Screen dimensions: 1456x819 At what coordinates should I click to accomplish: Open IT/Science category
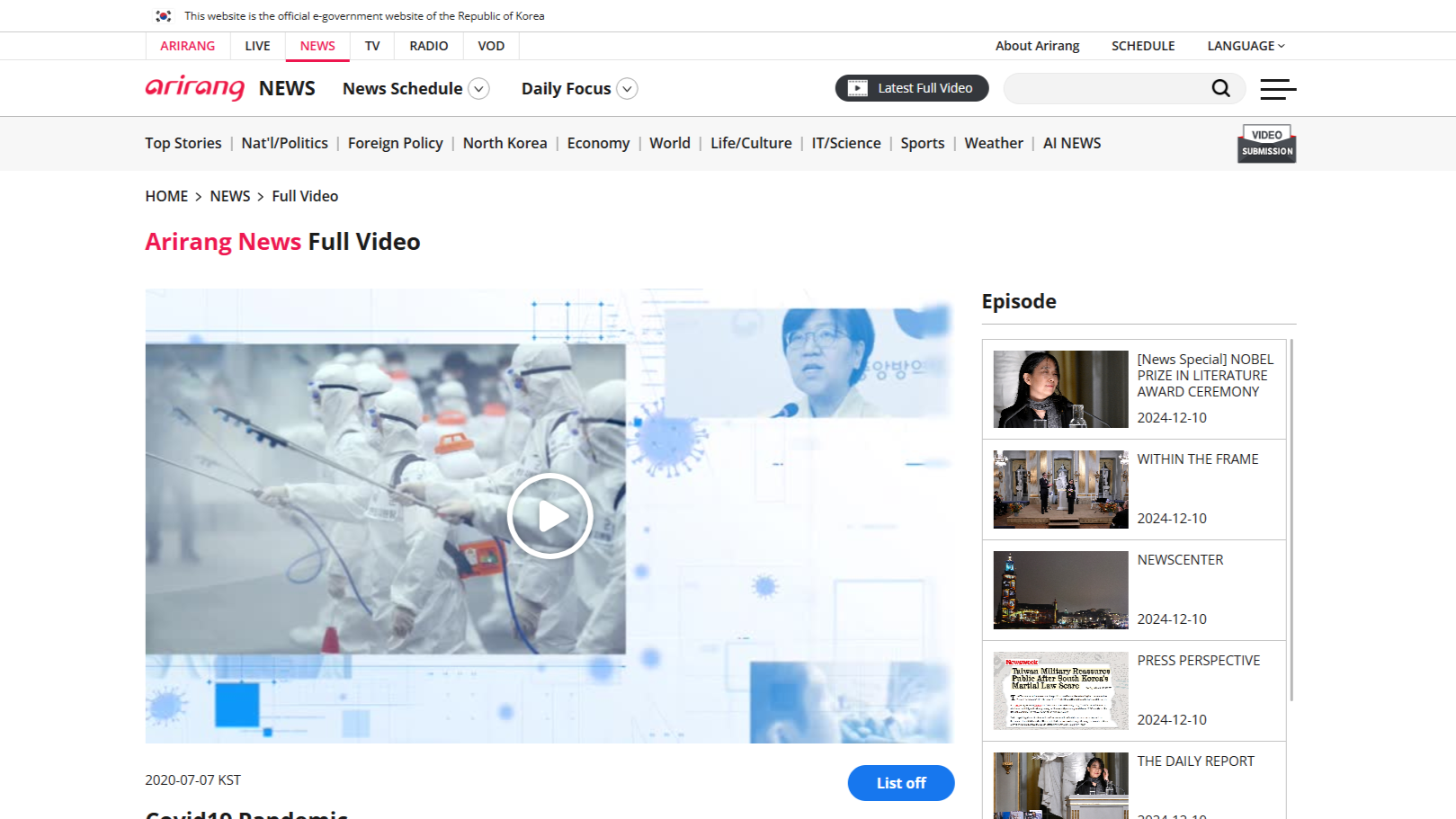(846, 143)
